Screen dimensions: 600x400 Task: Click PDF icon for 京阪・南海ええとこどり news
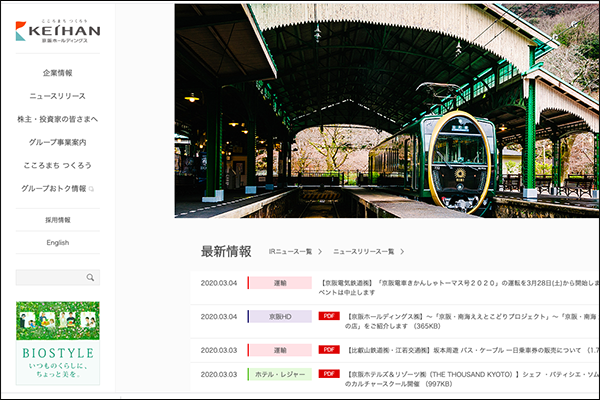coord(329,316)
